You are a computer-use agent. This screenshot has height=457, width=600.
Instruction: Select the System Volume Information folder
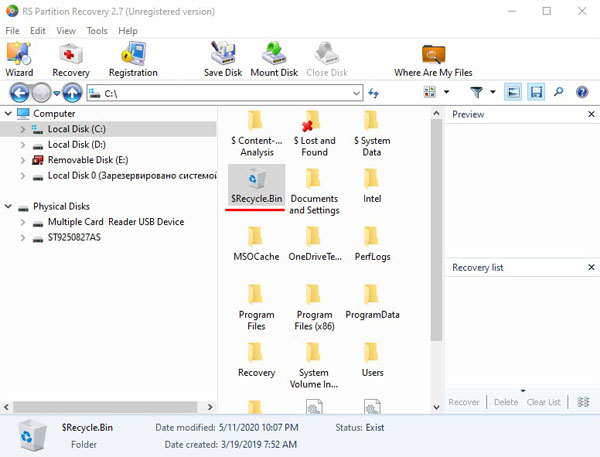tap(314, 366)
